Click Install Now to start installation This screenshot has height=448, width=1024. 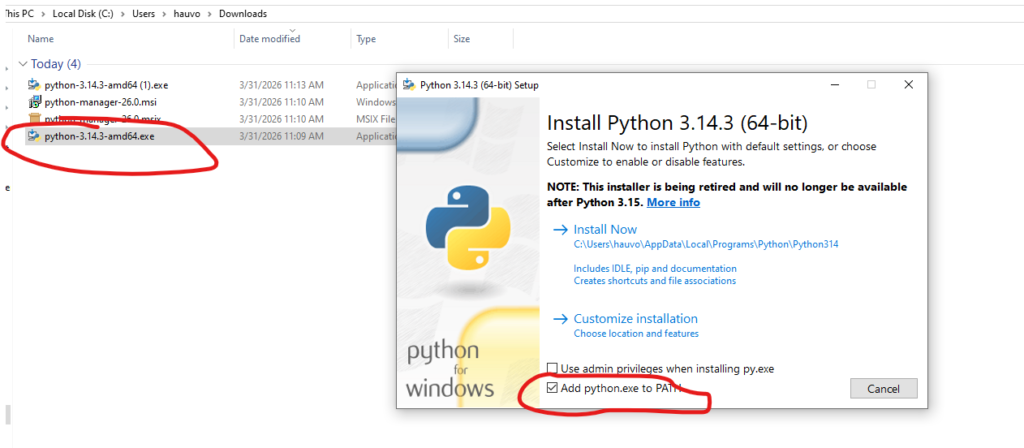[605, 230]
